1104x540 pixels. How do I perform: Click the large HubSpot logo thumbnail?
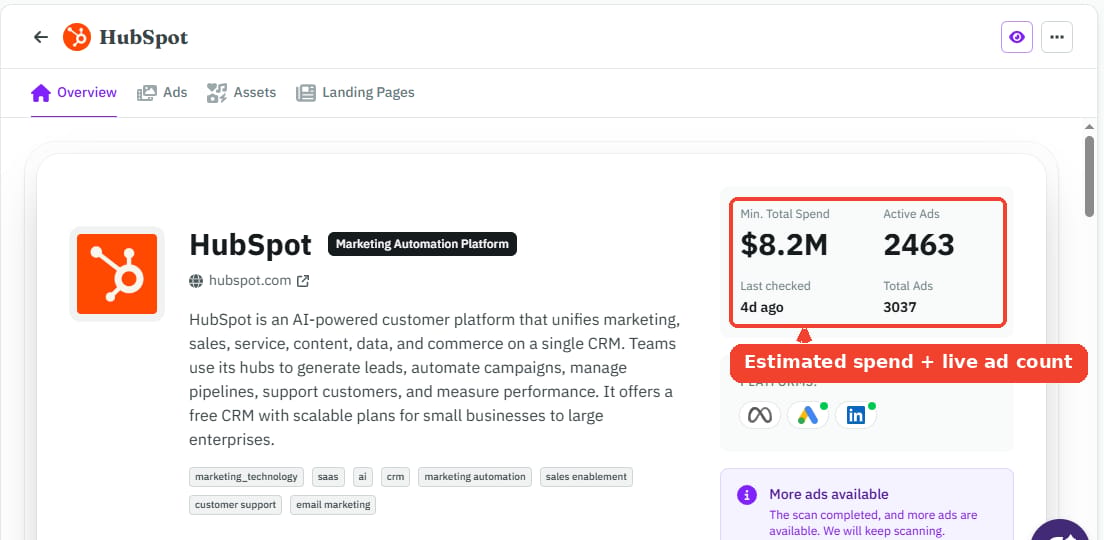point(117,274)
